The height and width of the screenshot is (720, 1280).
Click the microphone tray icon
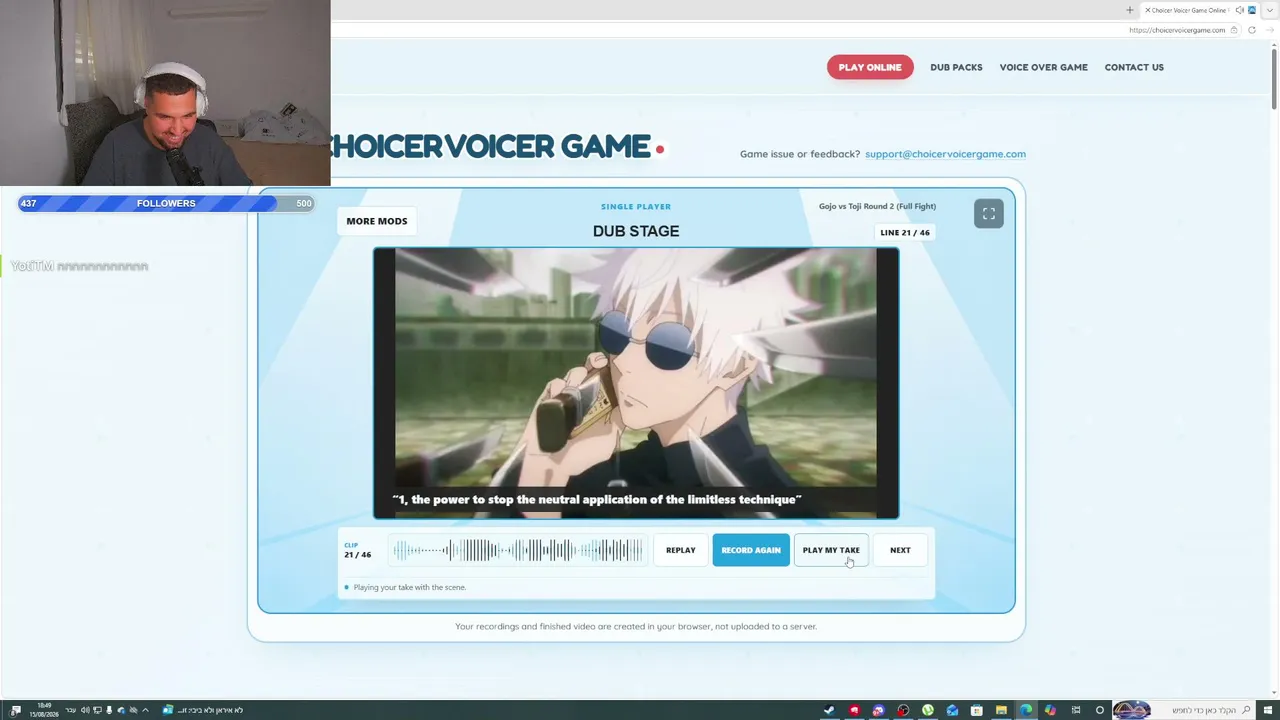109,710
